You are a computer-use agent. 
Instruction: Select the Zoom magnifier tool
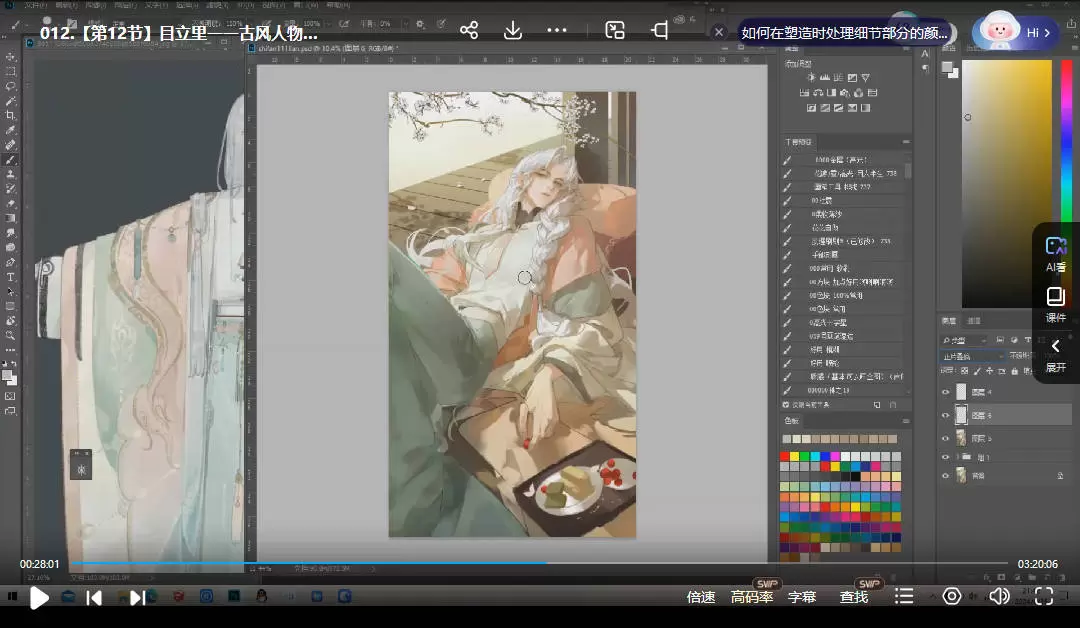(10, 335)
